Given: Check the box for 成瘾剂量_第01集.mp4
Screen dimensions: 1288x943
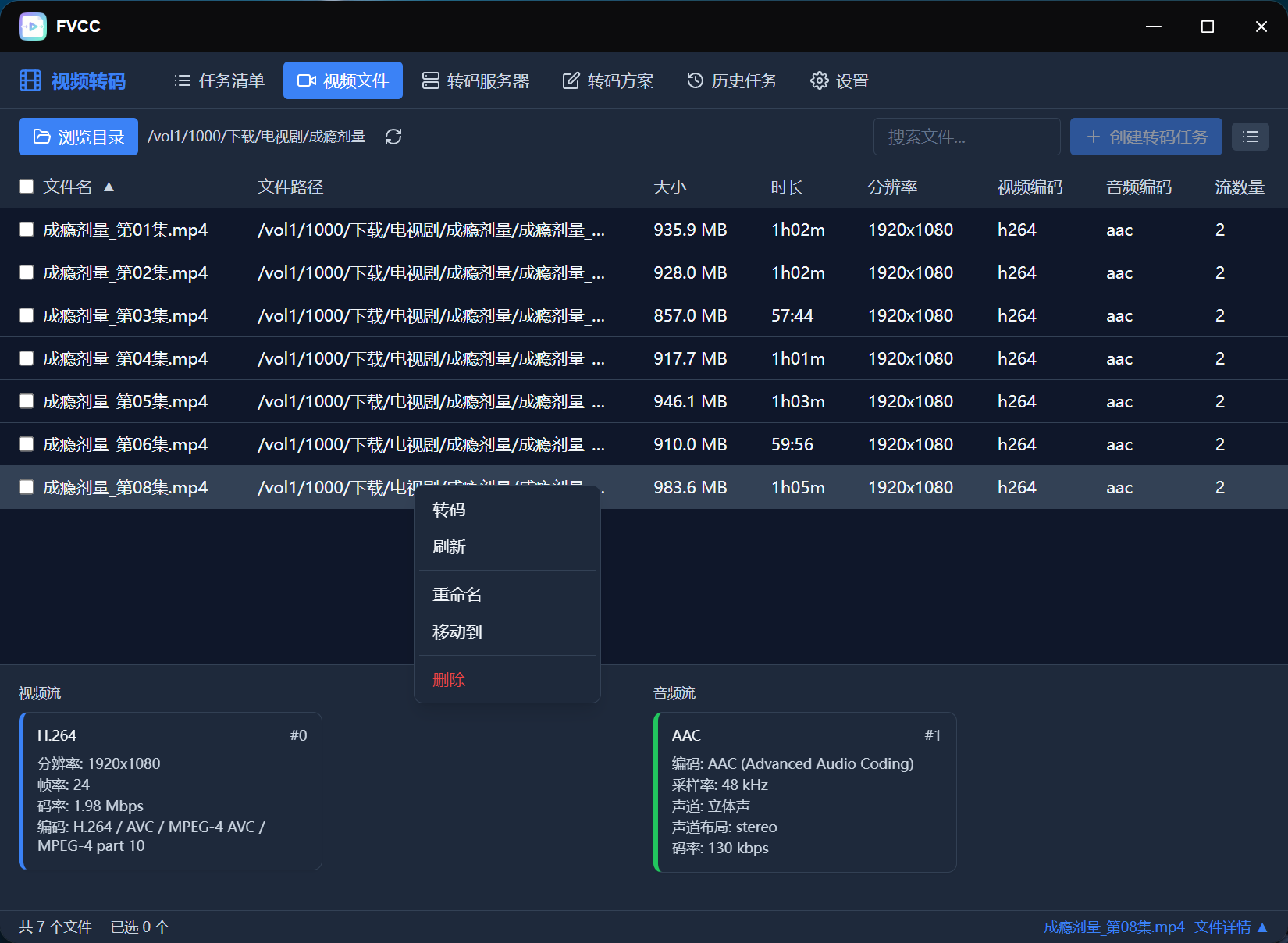Looking at the screenshot, I should coord(27,230).
